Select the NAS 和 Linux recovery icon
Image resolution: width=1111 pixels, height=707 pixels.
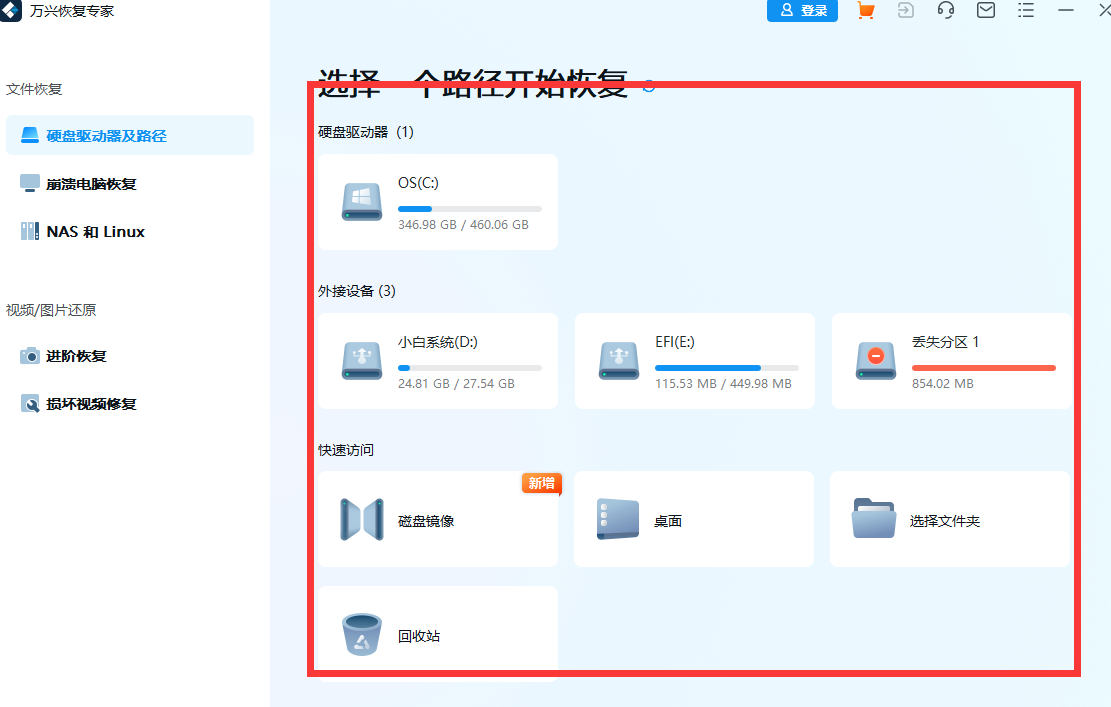30,231
